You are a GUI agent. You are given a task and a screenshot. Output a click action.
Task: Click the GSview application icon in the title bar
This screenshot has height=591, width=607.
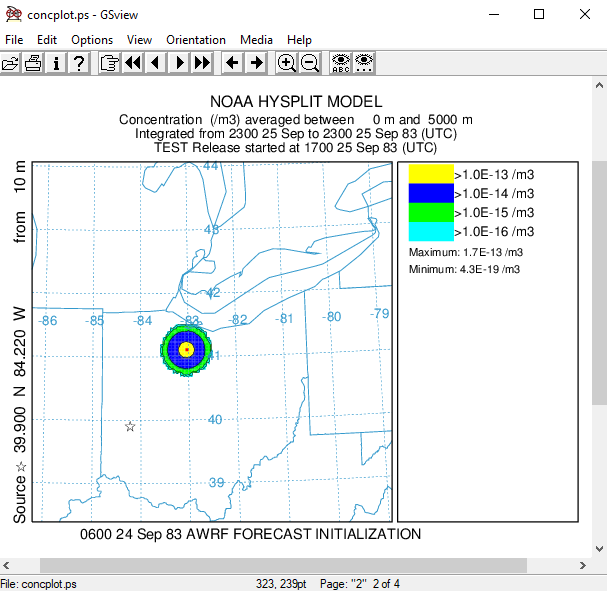point(14,14)
